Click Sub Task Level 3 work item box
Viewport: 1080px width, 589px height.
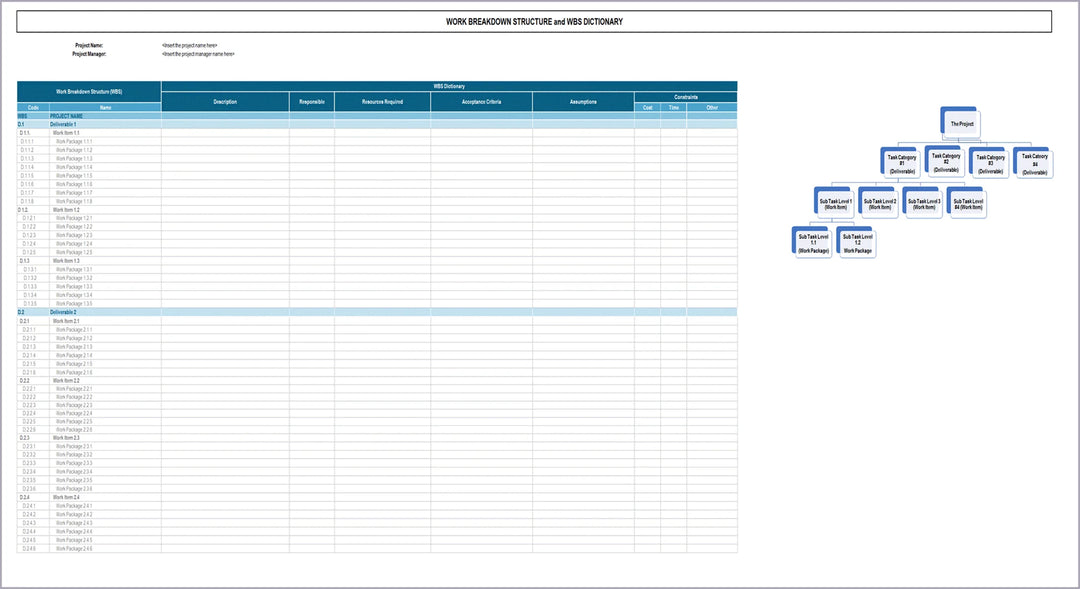[x=923, y=204]
